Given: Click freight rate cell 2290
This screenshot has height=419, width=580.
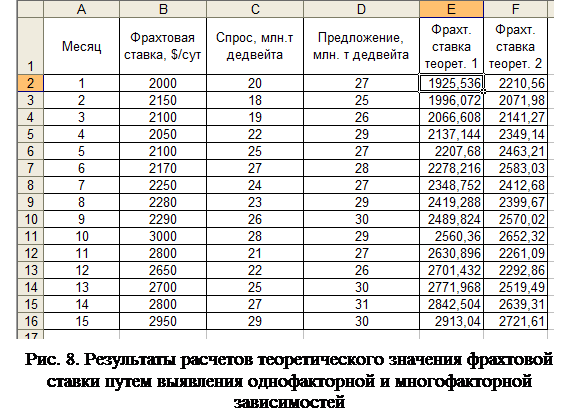Looking at the screenshot, I should [x=163, y=219].
